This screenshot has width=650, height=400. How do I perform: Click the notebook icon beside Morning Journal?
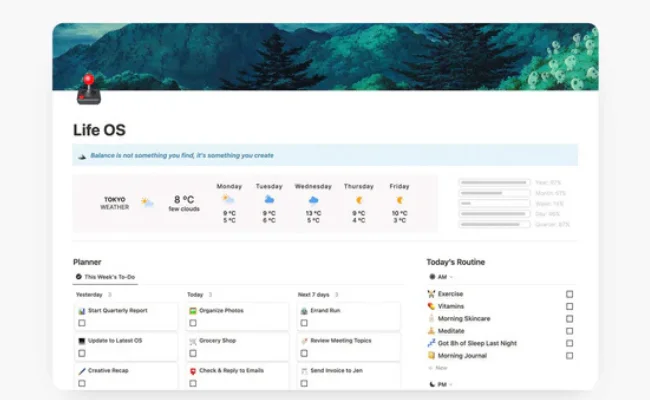[x=431, y=355]
